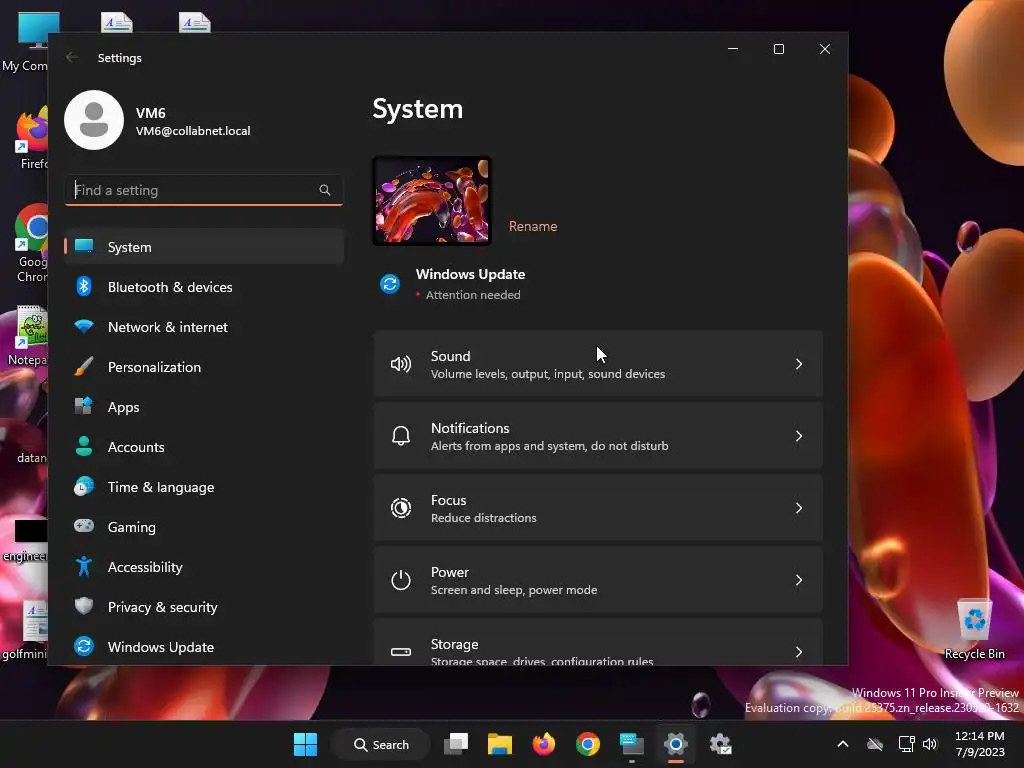Viewport: 1024px width, 768px height.
Task: Click the Storage drive icon
Action: coord(400,652)
